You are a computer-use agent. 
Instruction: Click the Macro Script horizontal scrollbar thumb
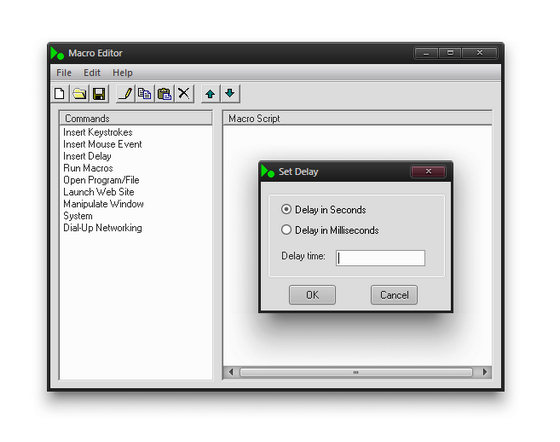click(356, 372)
